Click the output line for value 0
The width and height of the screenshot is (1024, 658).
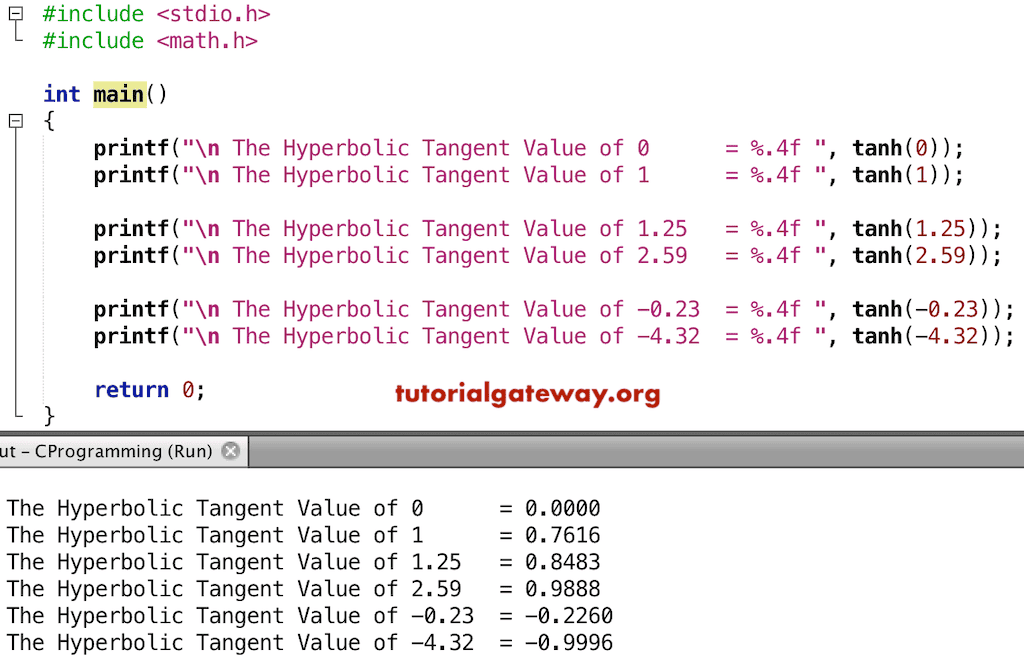point(300,508)
